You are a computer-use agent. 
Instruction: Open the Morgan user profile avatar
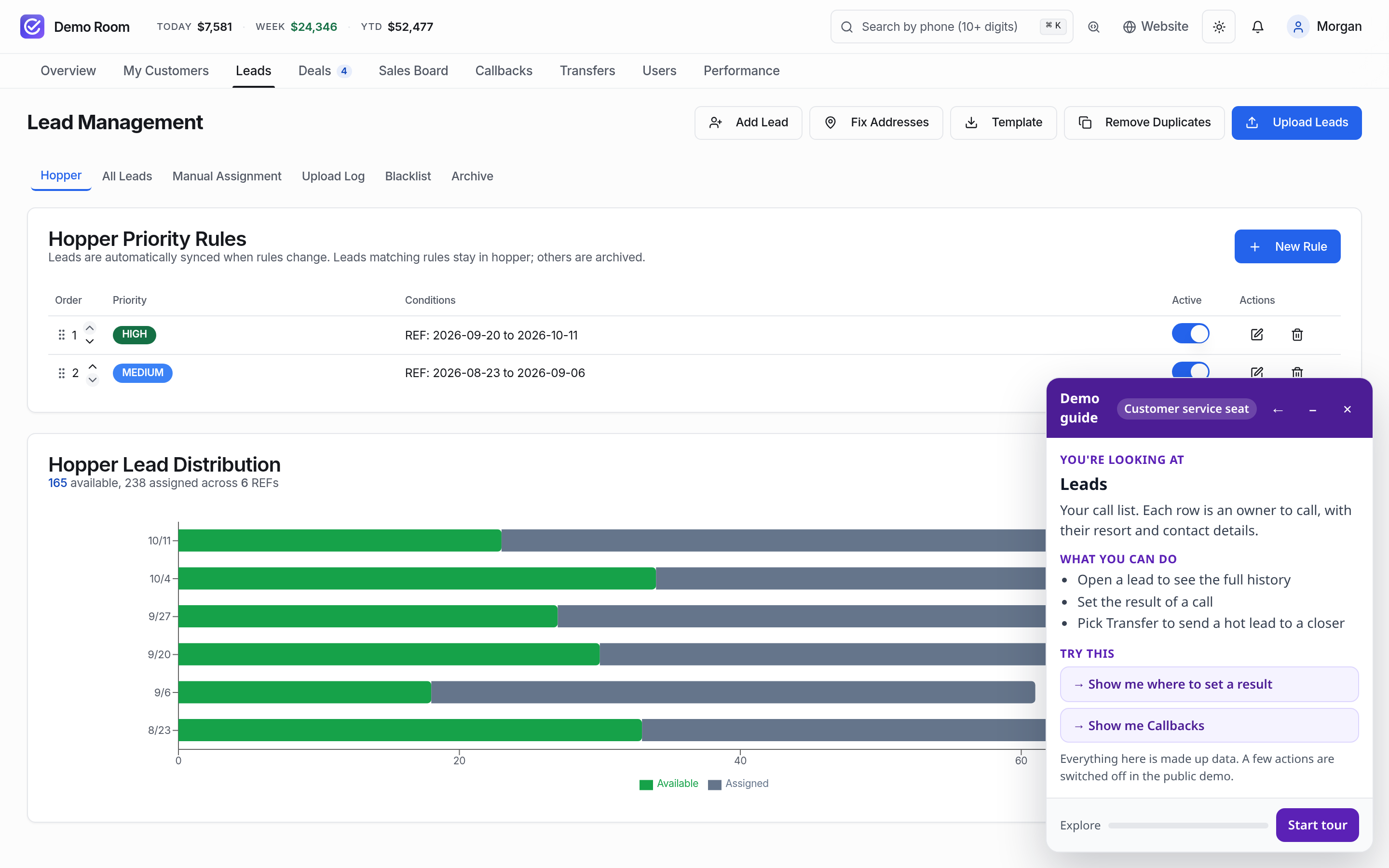(x=1298, y=27)
